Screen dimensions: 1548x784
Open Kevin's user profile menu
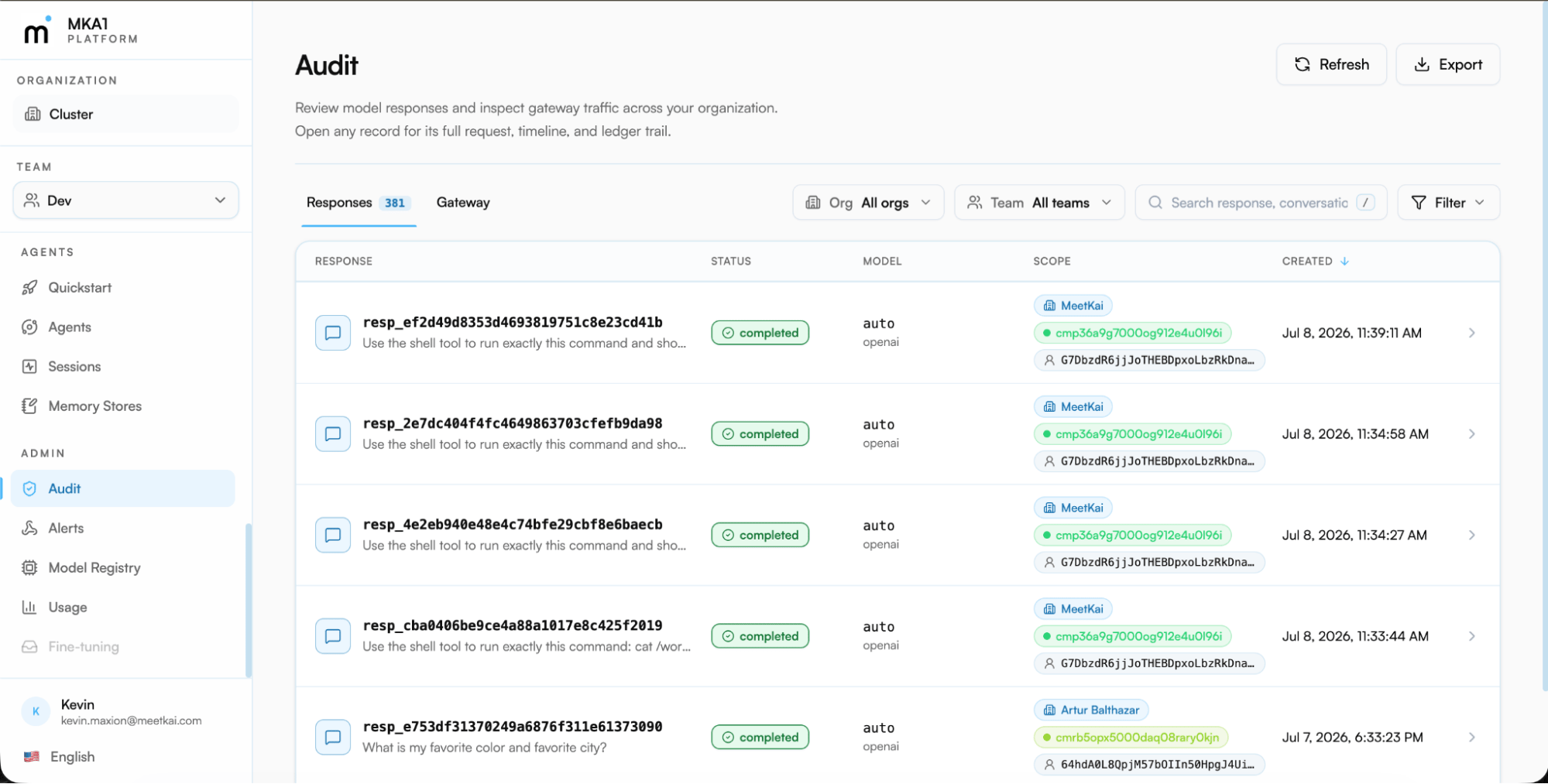(125, 711)
